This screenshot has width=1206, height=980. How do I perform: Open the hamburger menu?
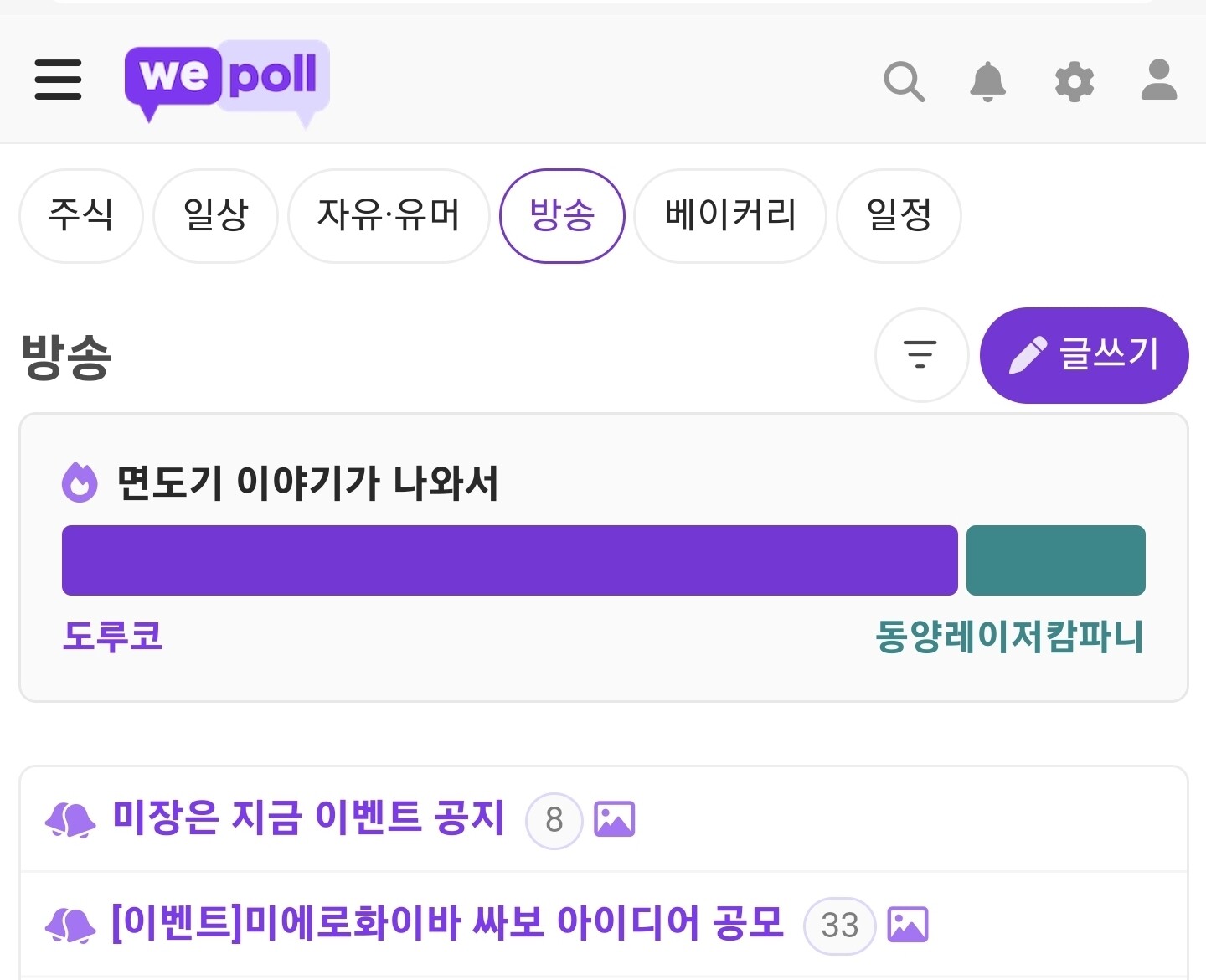(58, 80)
